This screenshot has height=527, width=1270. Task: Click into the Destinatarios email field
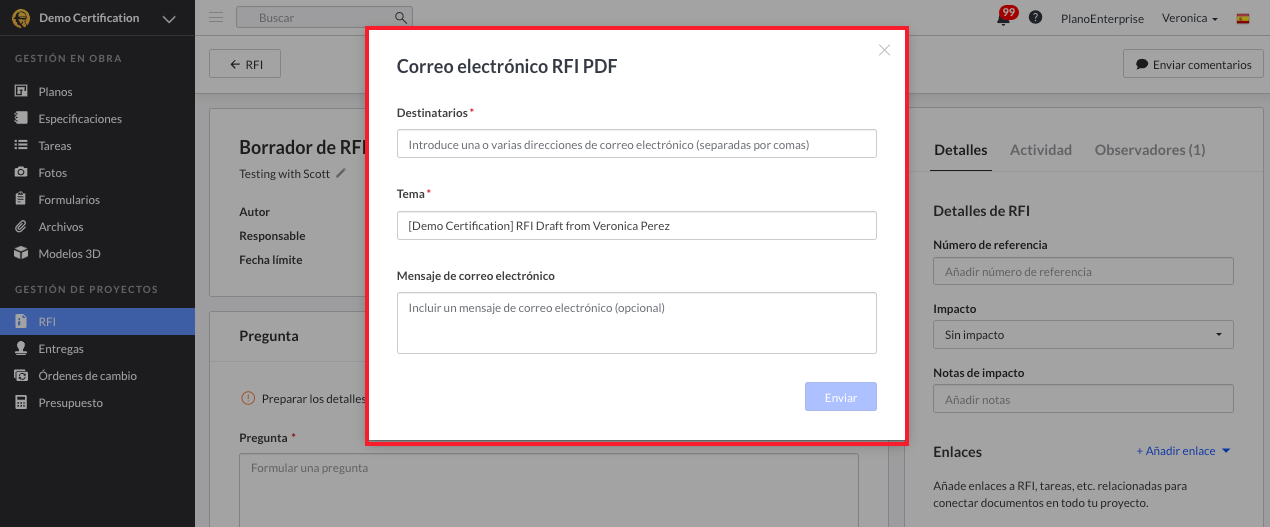[636, 144]
